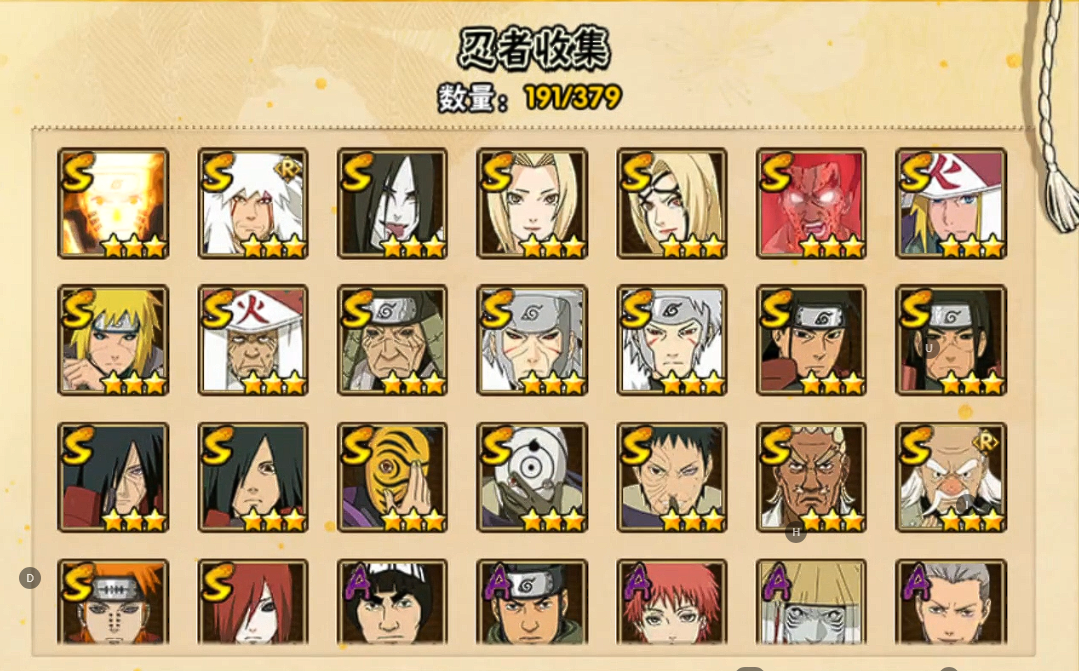Pick the blonde Hokage-hat Minato card
The width and height of the screenshot is (1079, 671).
click(x=951, y=203)
